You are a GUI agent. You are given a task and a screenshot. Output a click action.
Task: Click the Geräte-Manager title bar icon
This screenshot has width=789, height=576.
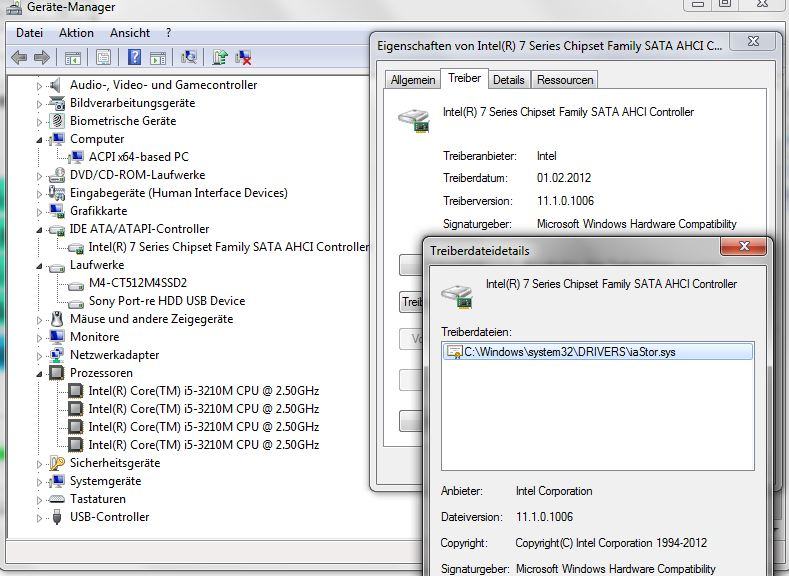14,7
